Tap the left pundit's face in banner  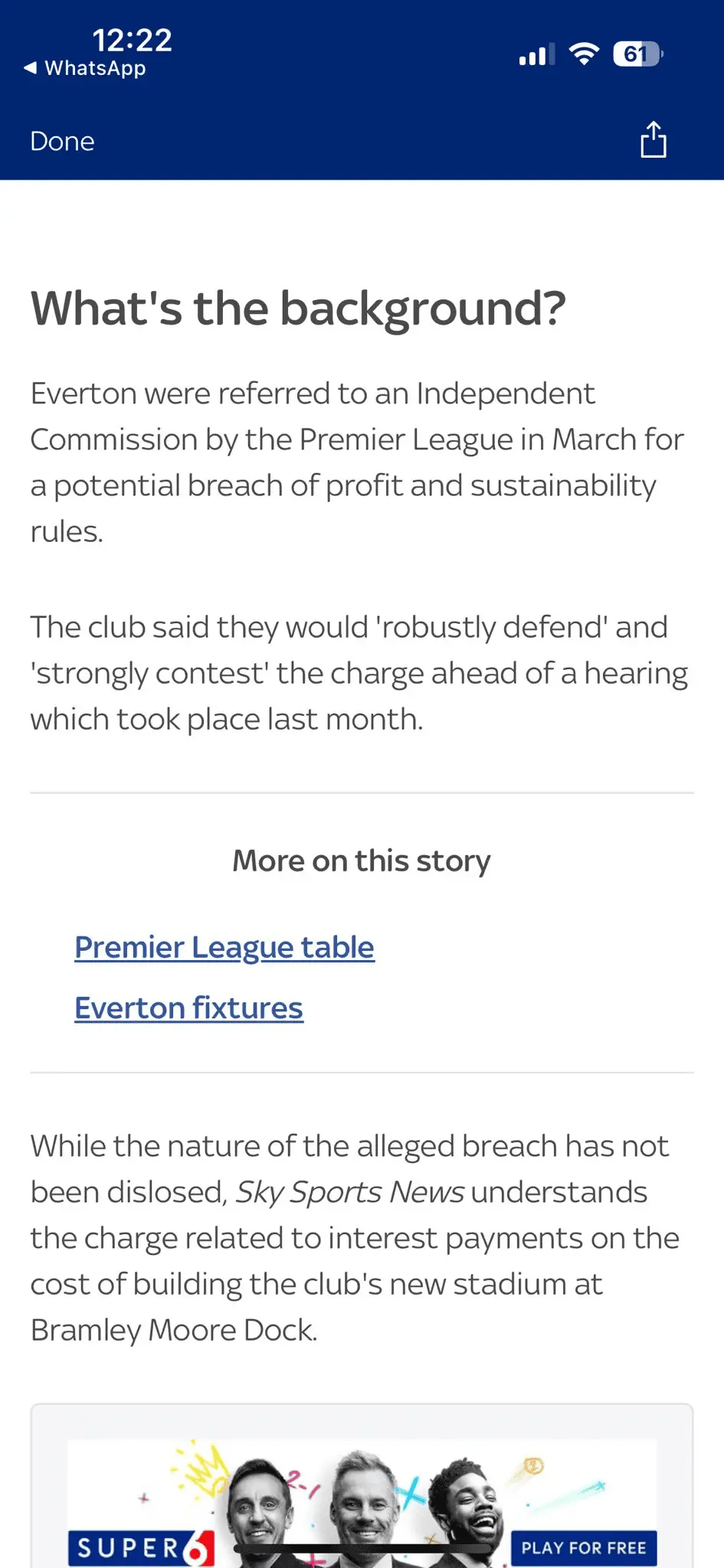[257, 1503]
